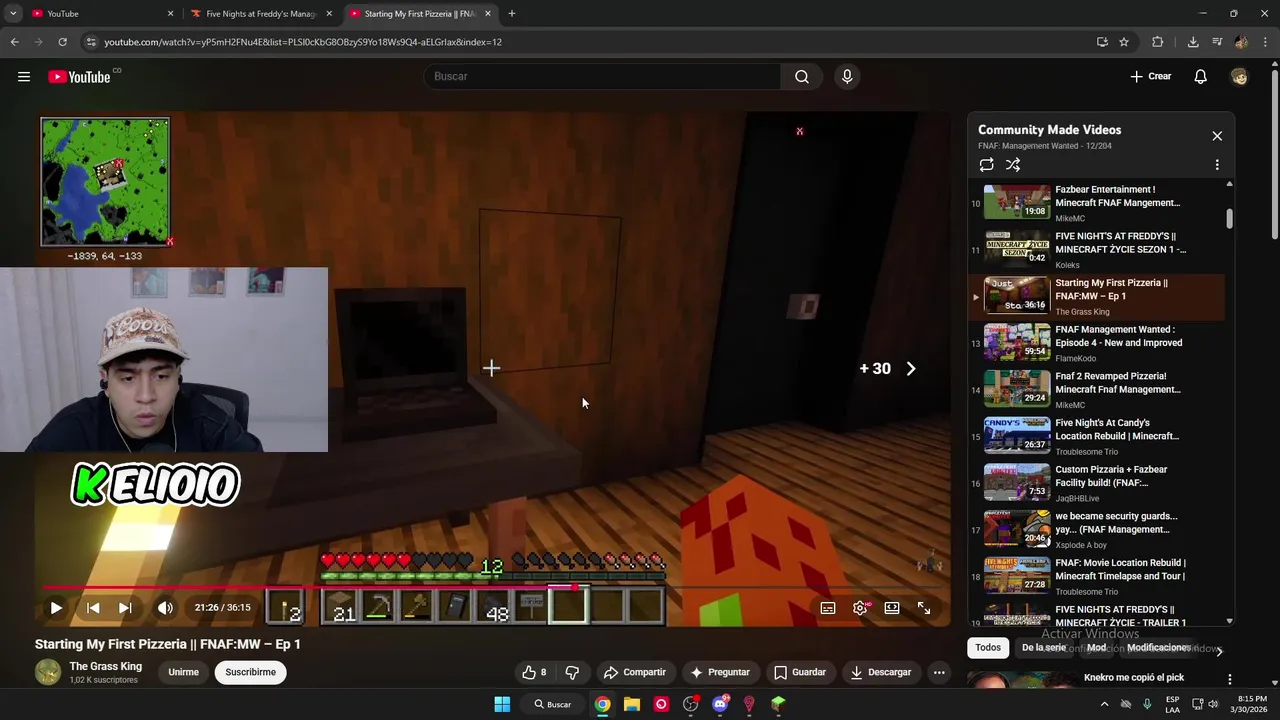Toggle playlist loop

987,165
